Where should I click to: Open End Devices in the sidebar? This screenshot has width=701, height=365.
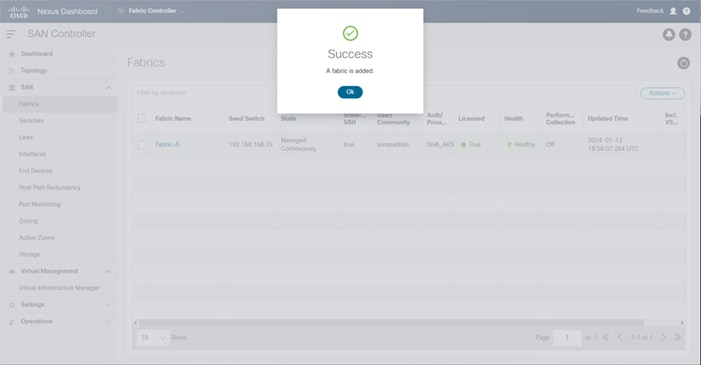click(x=36, y=171)
